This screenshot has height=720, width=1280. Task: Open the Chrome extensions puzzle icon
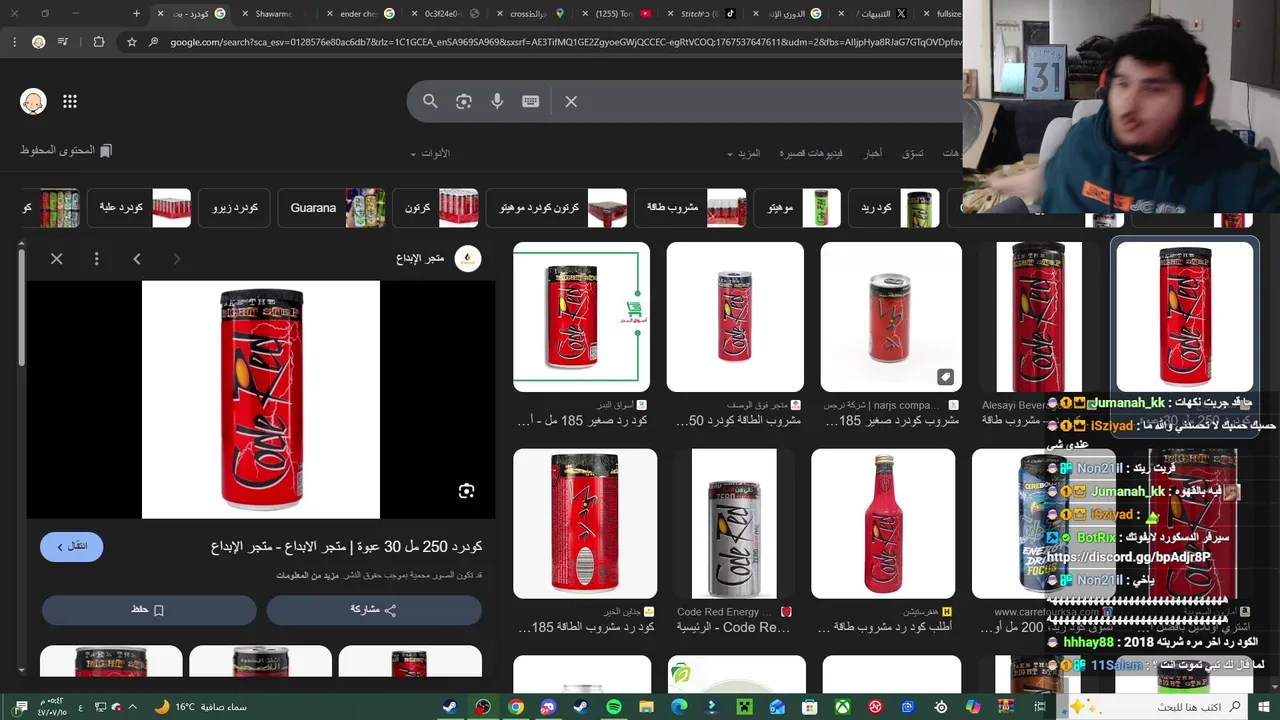tap(98, 42)
